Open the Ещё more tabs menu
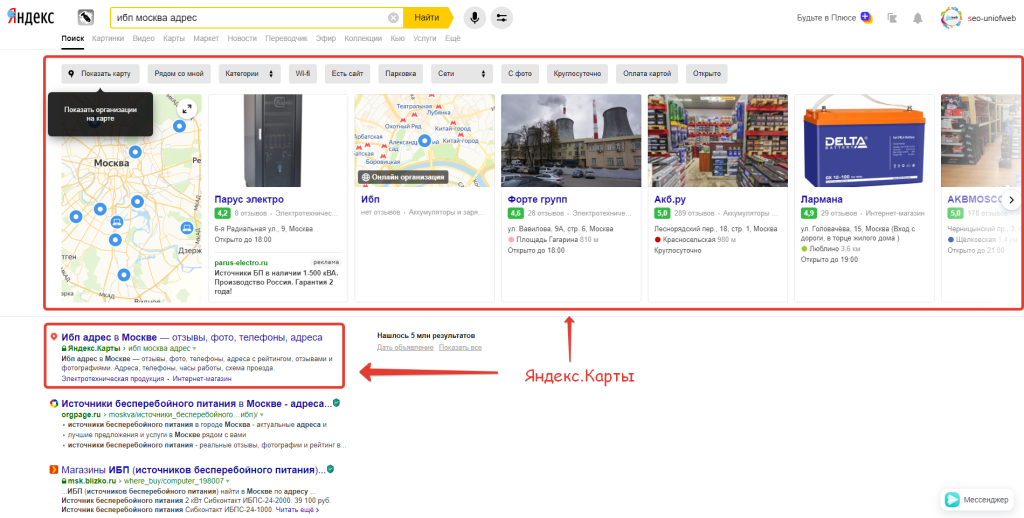1024x518 pixels. [x=453, y=39]
